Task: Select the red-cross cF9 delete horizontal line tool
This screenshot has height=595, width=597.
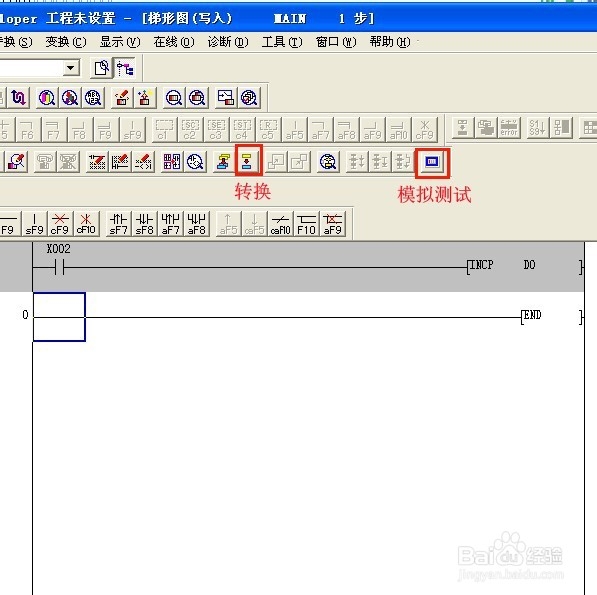Action: tap(60, 224)
